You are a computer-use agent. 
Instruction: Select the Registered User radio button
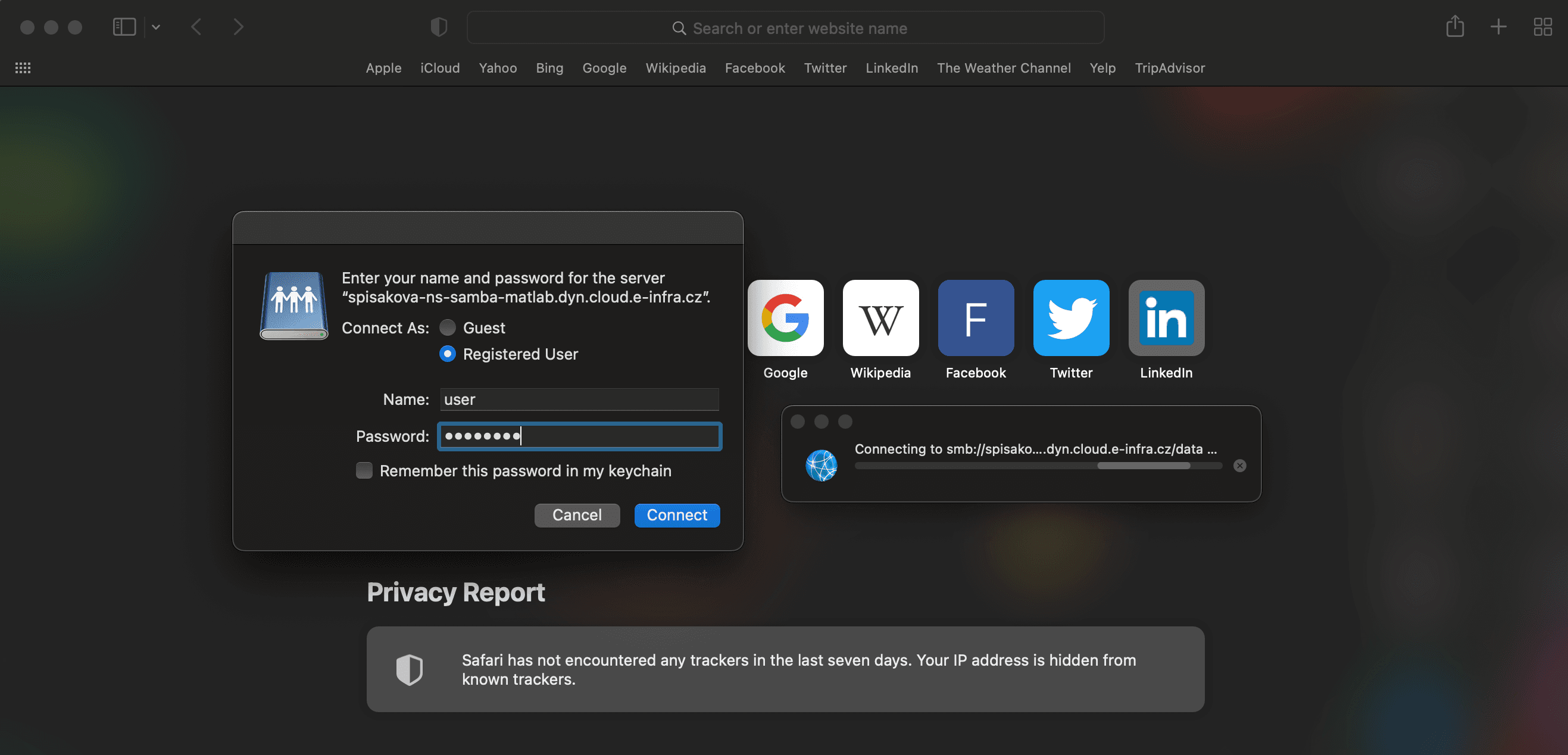pos(448,354)
